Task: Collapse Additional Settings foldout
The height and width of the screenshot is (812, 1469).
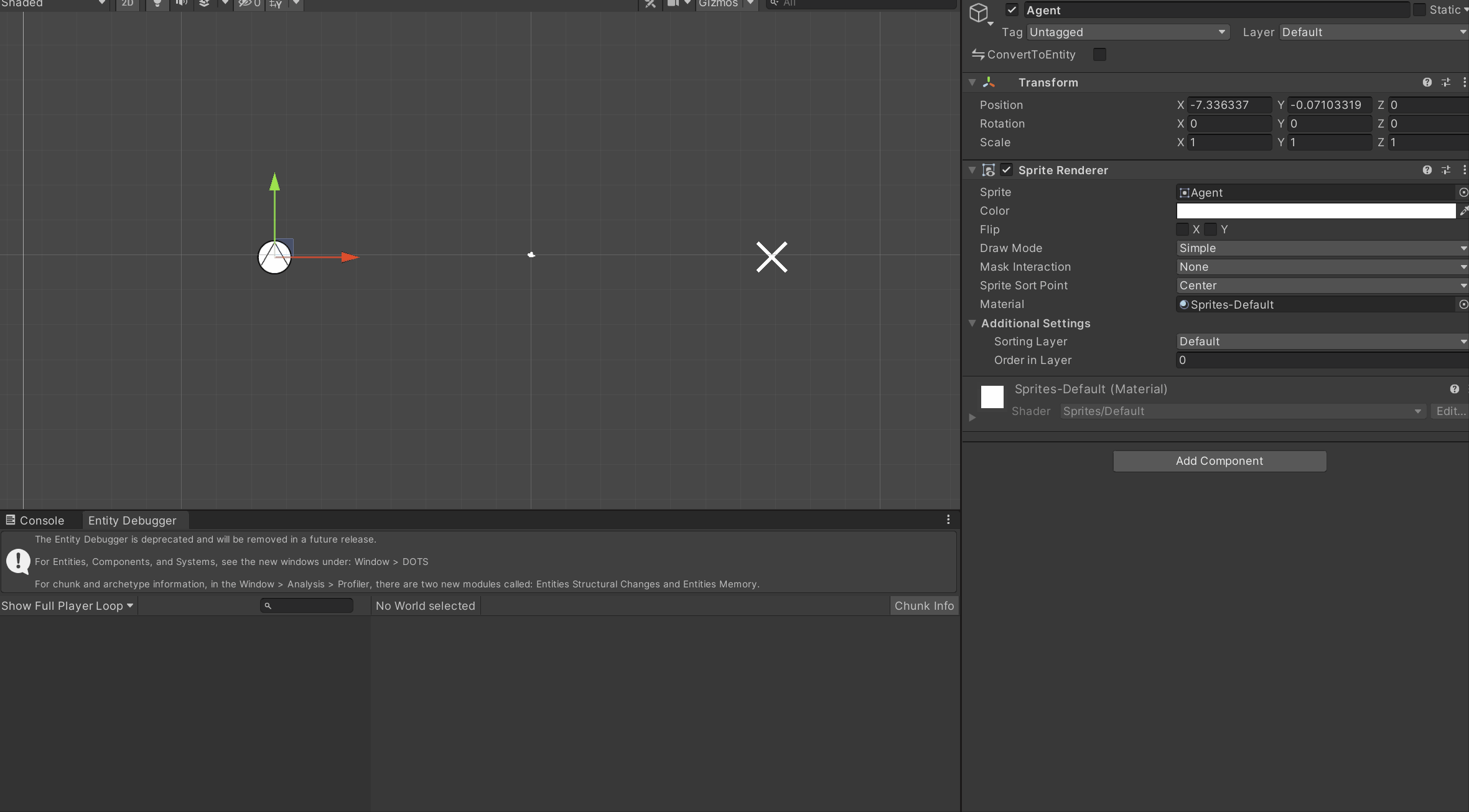Action: click(972, 323)
